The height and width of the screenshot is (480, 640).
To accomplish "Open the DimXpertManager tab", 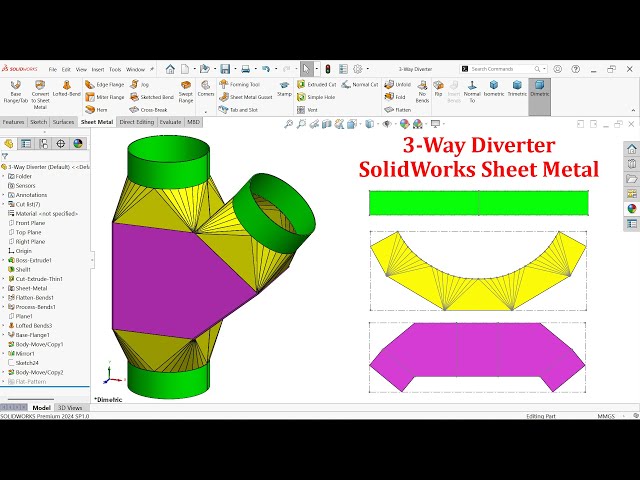I will [60, 144].
